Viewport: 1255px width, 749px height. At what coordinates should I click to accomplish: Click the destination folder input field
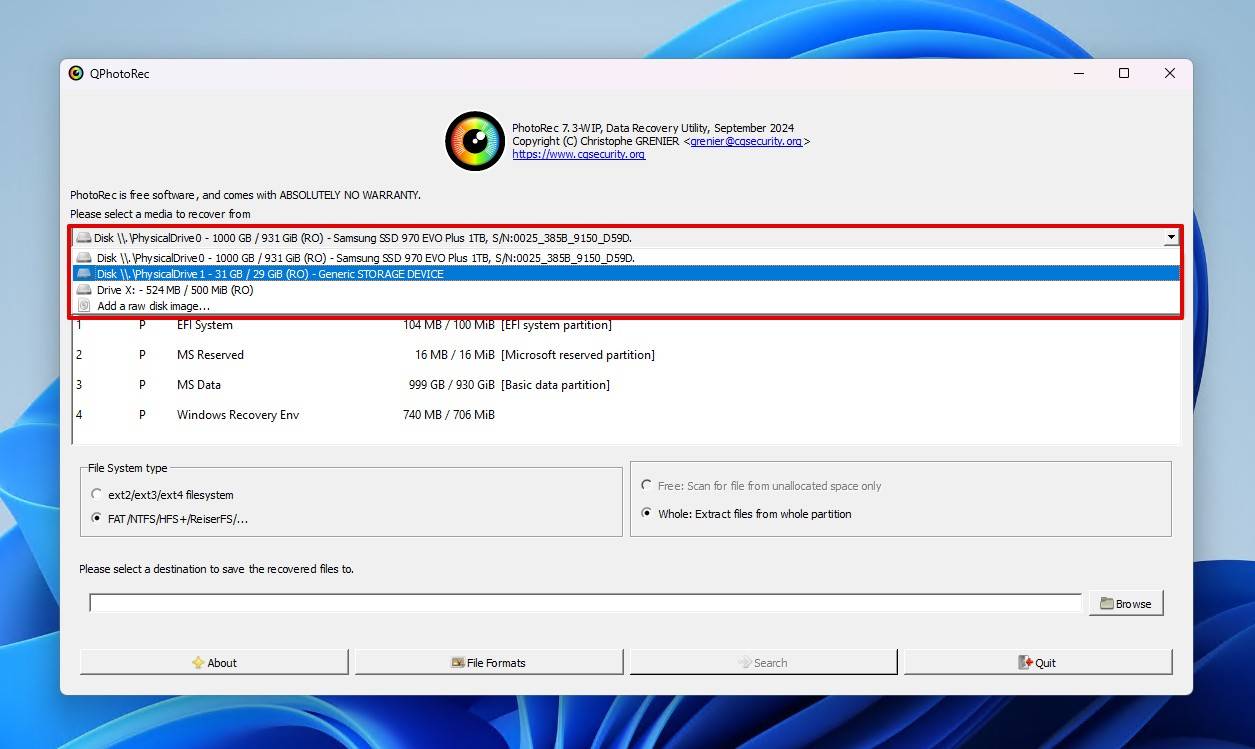(x=586, y=603)
